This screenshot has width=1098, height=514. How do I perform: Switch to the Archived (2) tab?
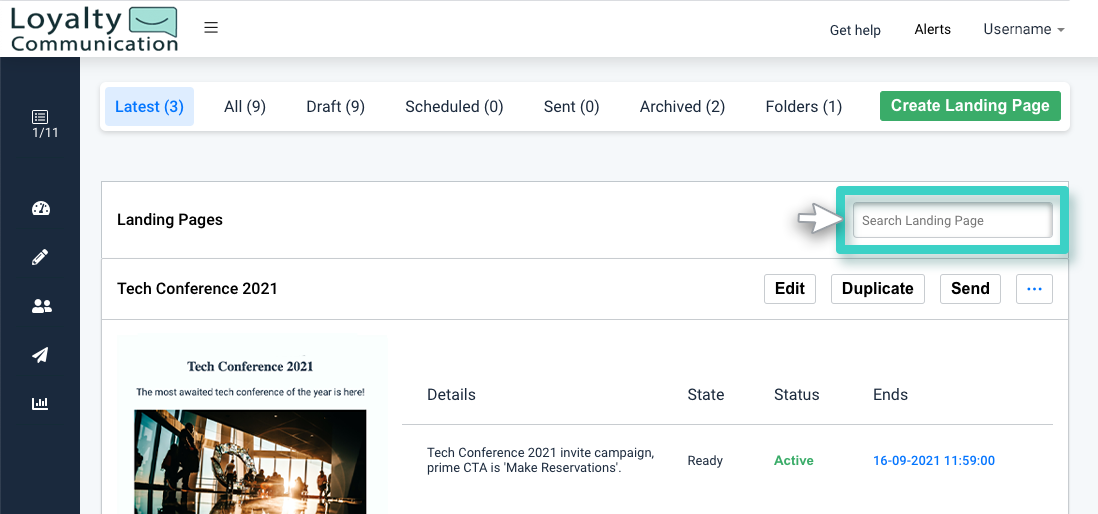(x=682, y=106)
